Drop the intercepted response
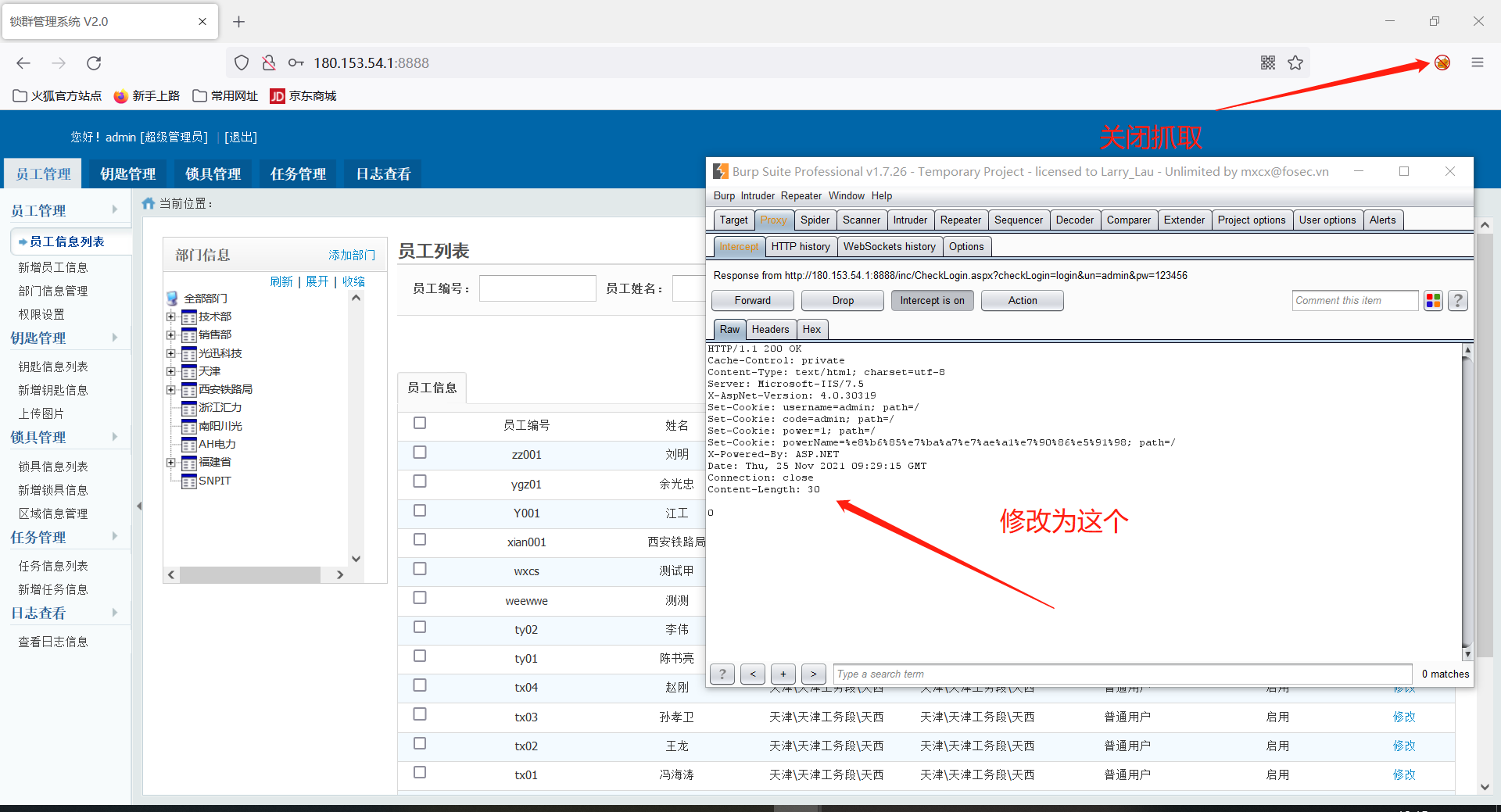This screenshot has height=812, width=1501. tap(843, 301)
